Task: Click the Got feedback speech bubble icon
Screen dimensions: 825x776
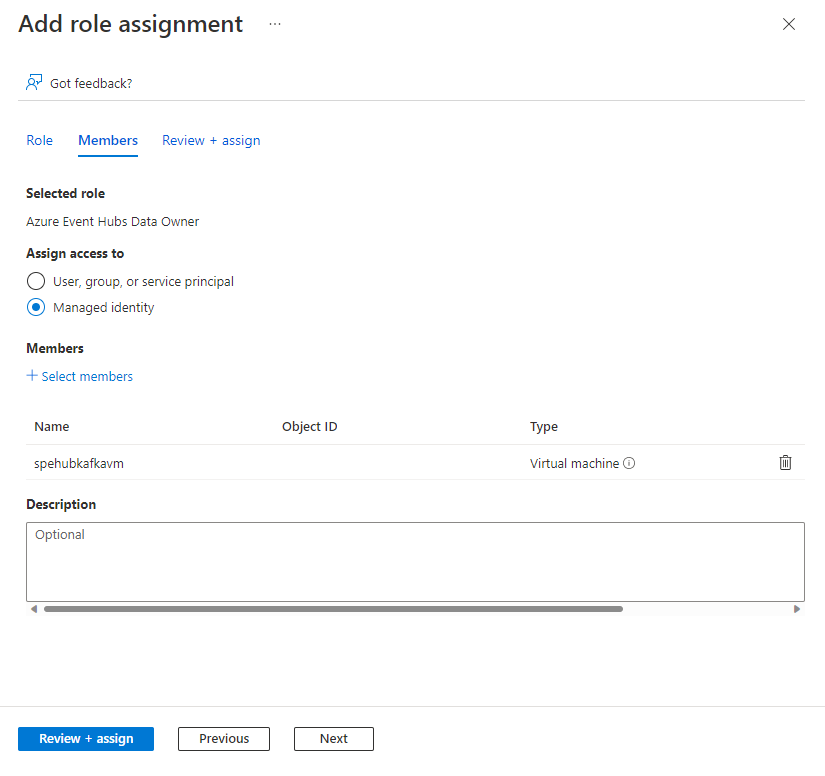Action: (x=31, y=82)
